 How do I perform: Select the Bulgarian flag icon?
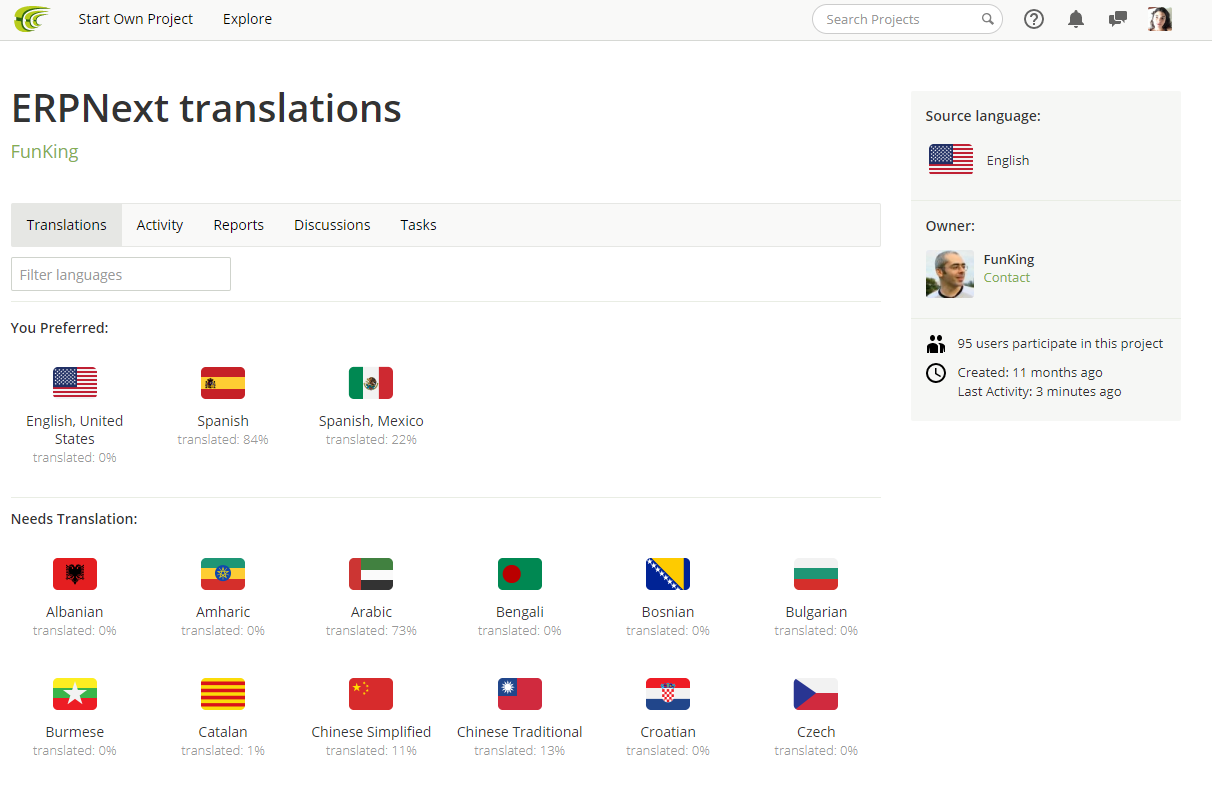816,574
